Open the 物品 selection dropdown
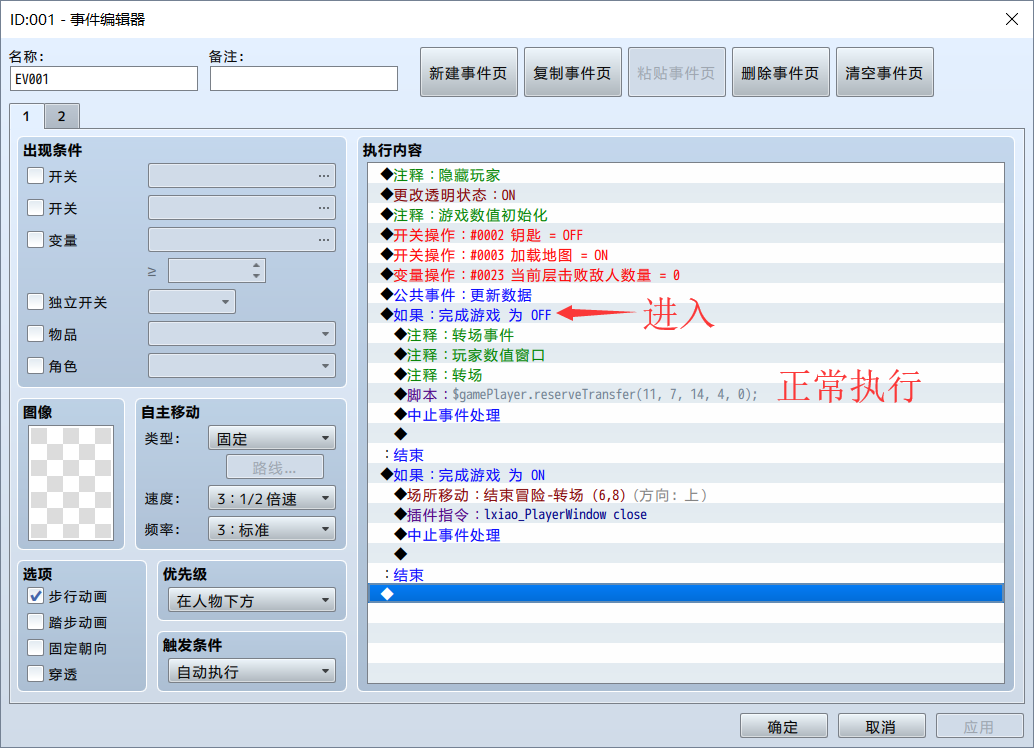 click(242, 334)
